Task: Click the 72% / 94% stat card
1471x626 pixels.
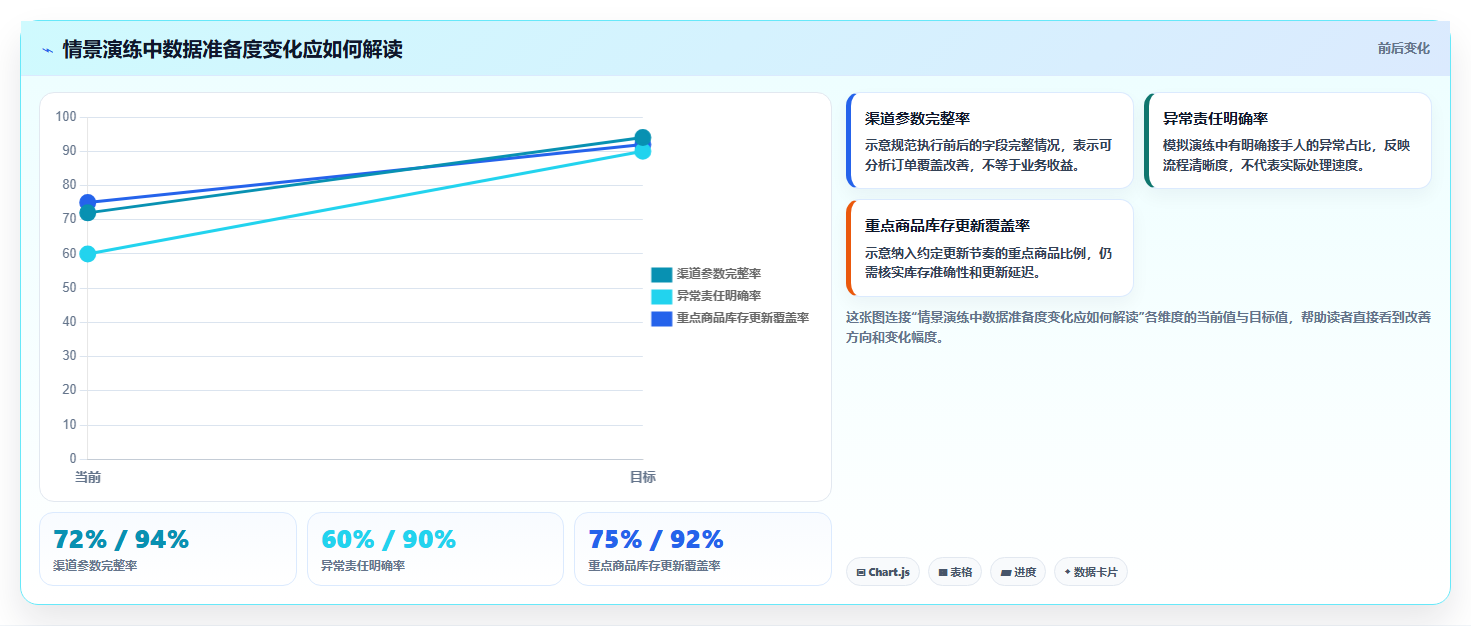Action: click(x=168, y=549)
